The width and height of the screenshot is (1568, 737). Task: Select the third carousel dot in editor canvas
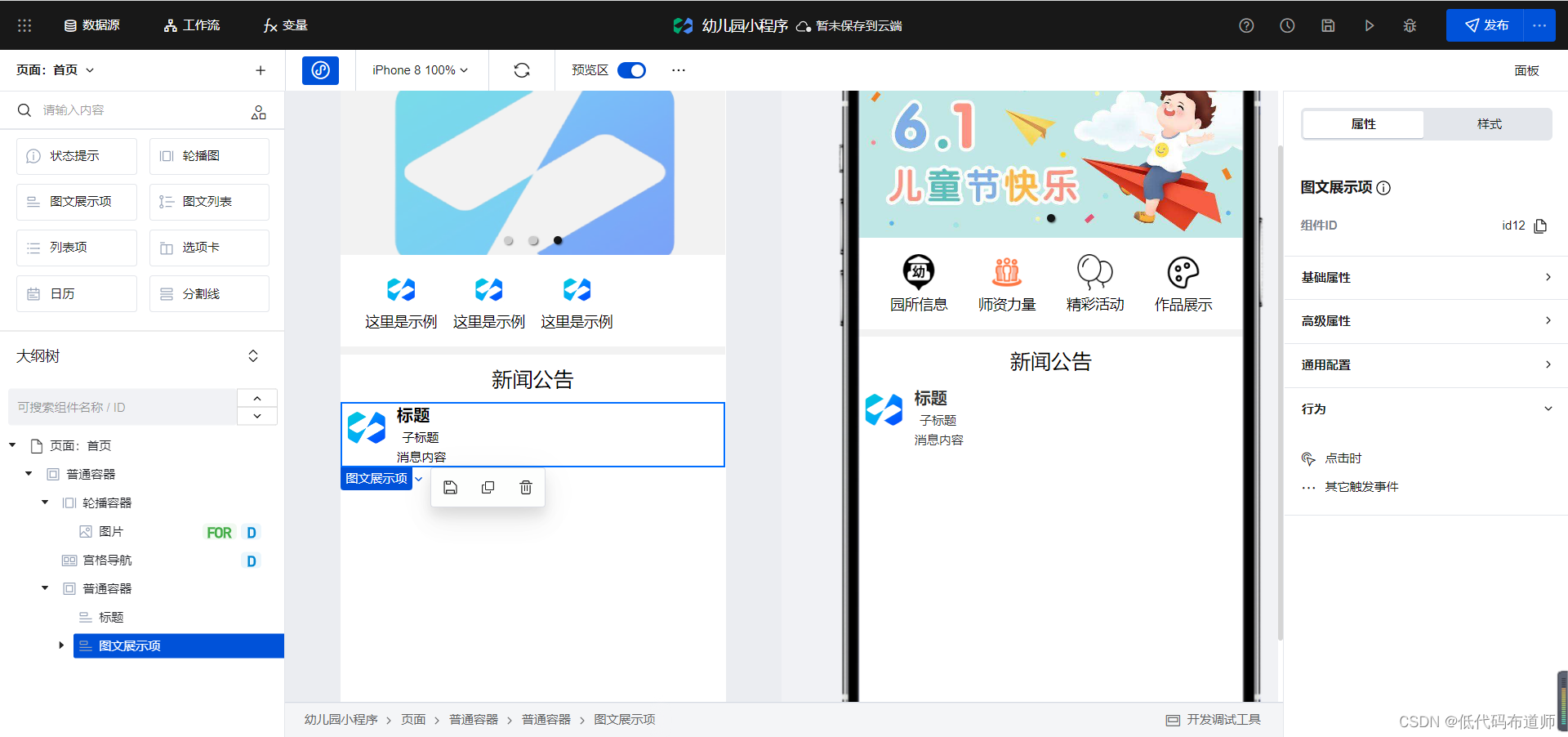[x=558, y=240]
